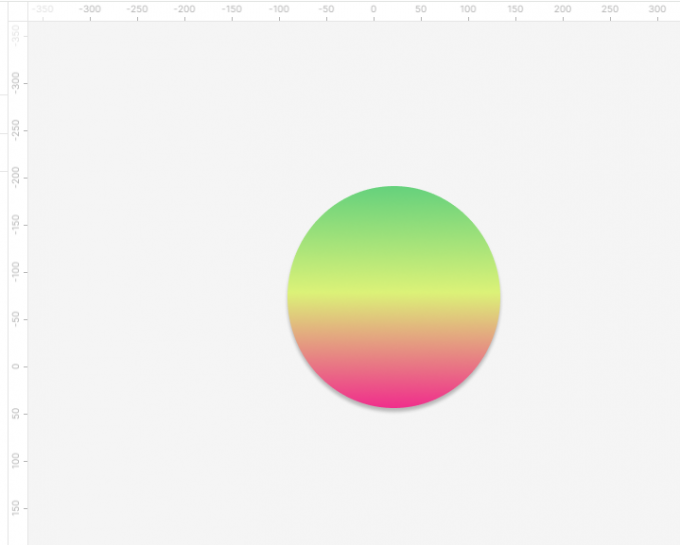The image size is (680, 545).
Task: Click the 150 label on the horizontal ruler
Action: pos(515,9)
